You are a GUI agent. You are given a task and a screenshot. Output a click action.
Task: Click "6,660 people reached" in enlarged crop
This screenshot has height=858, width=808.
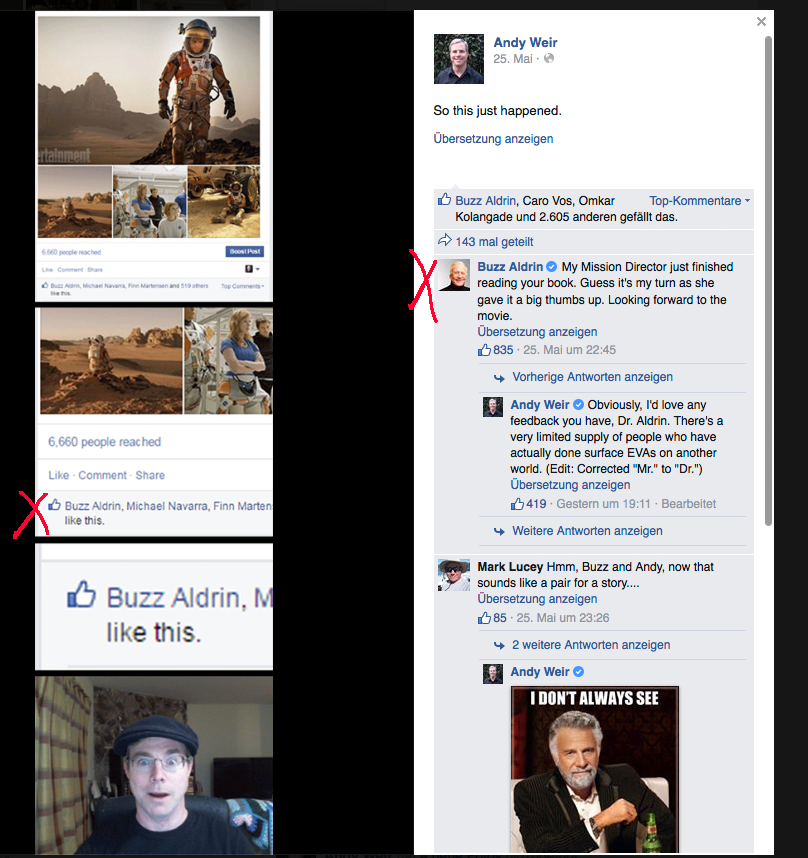click(x=104, y=442)
